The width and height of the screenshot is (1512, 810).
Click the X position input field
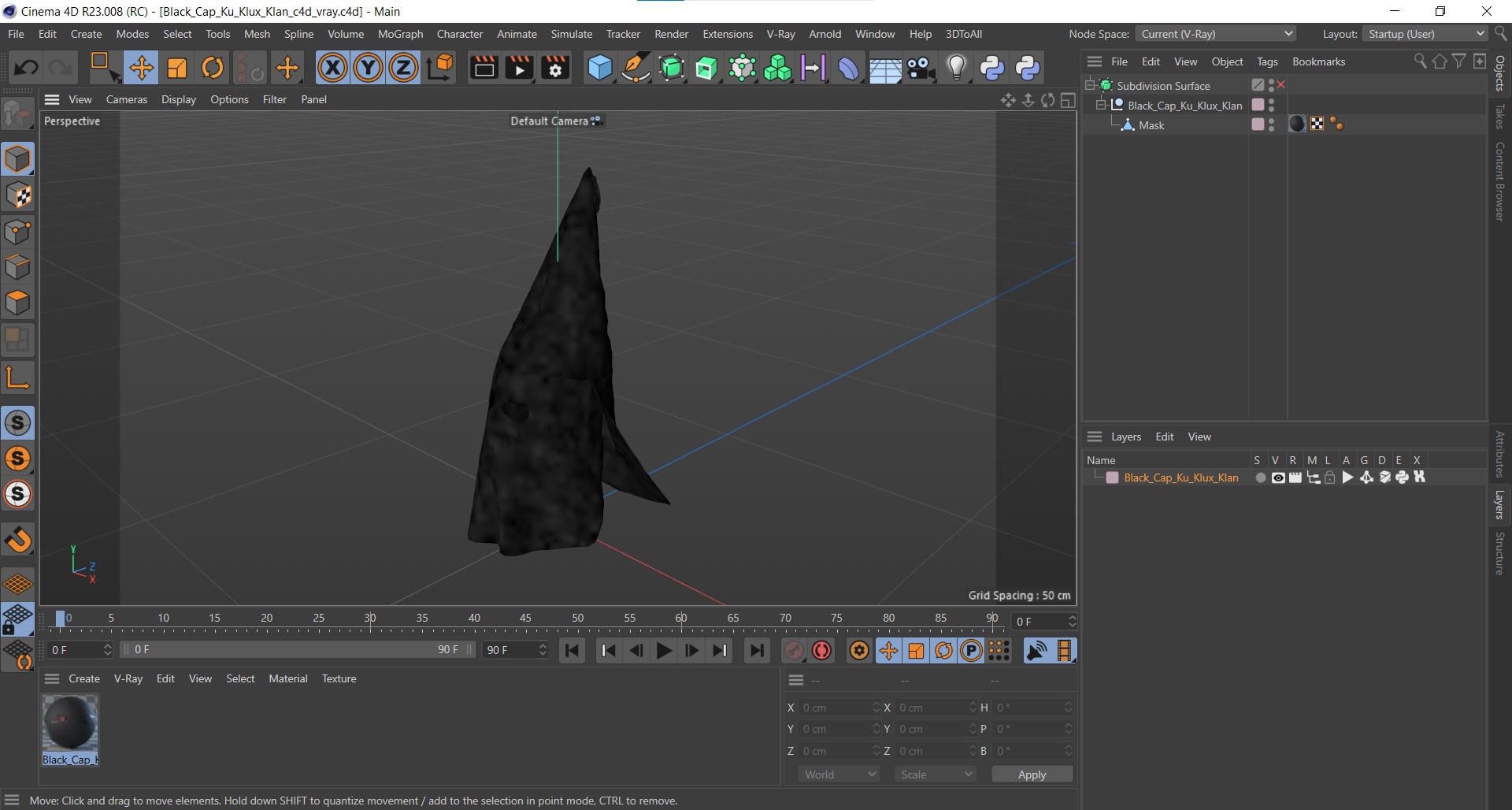coord(839,708)
